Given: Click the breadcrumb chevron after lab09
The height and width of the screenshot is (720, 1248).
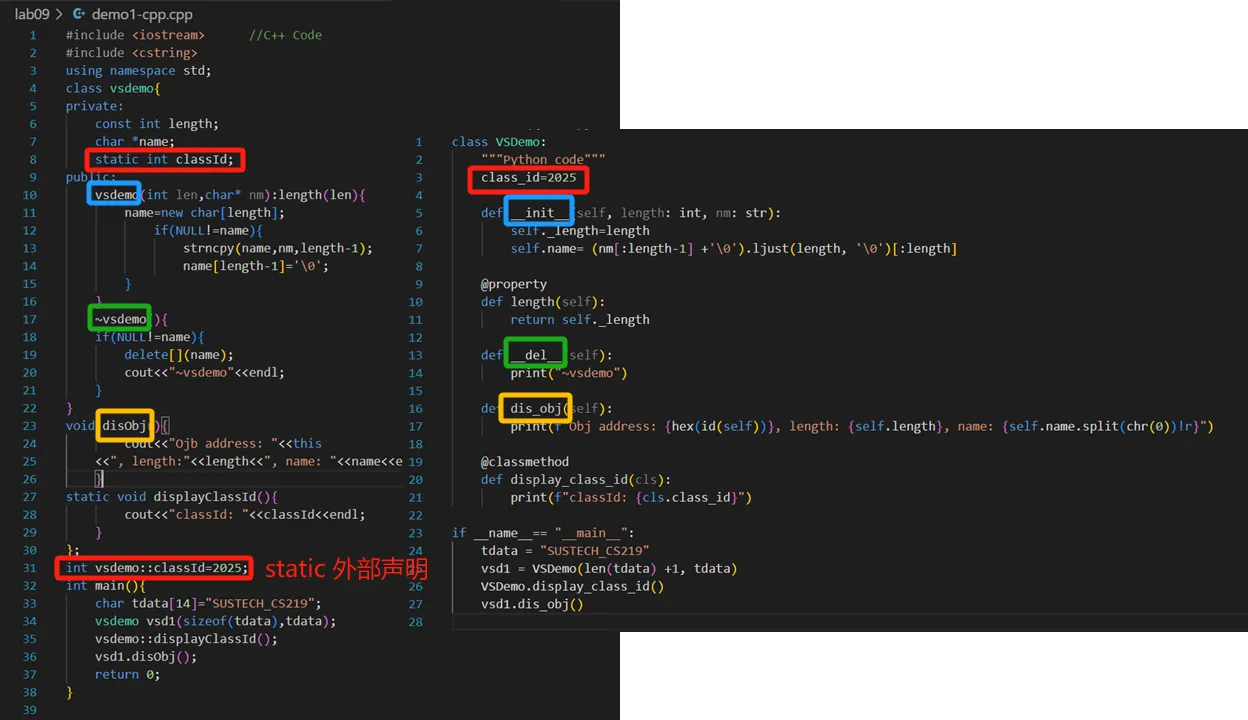Looking at the screenshot, I should point(58,14).
